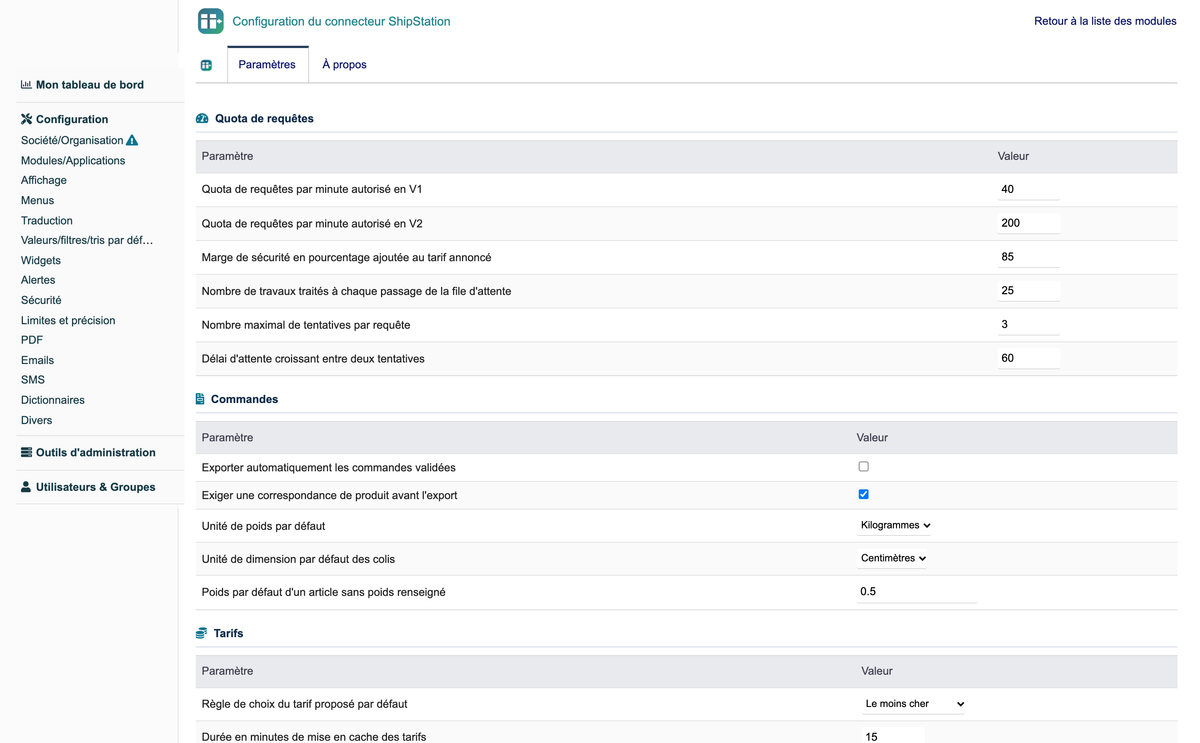
Task: Click the V1 requests per minute quota field
Action: [1028, 189]
